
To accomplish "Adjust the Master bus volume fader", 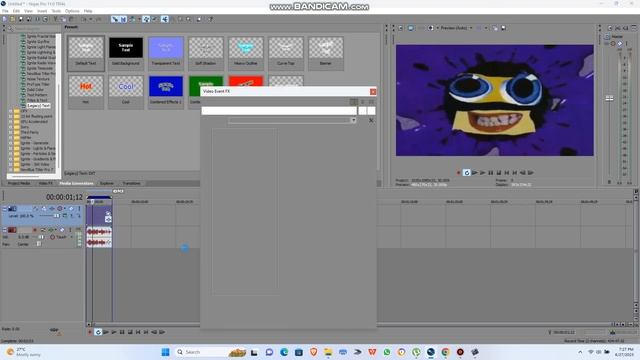I will (609, 98).
